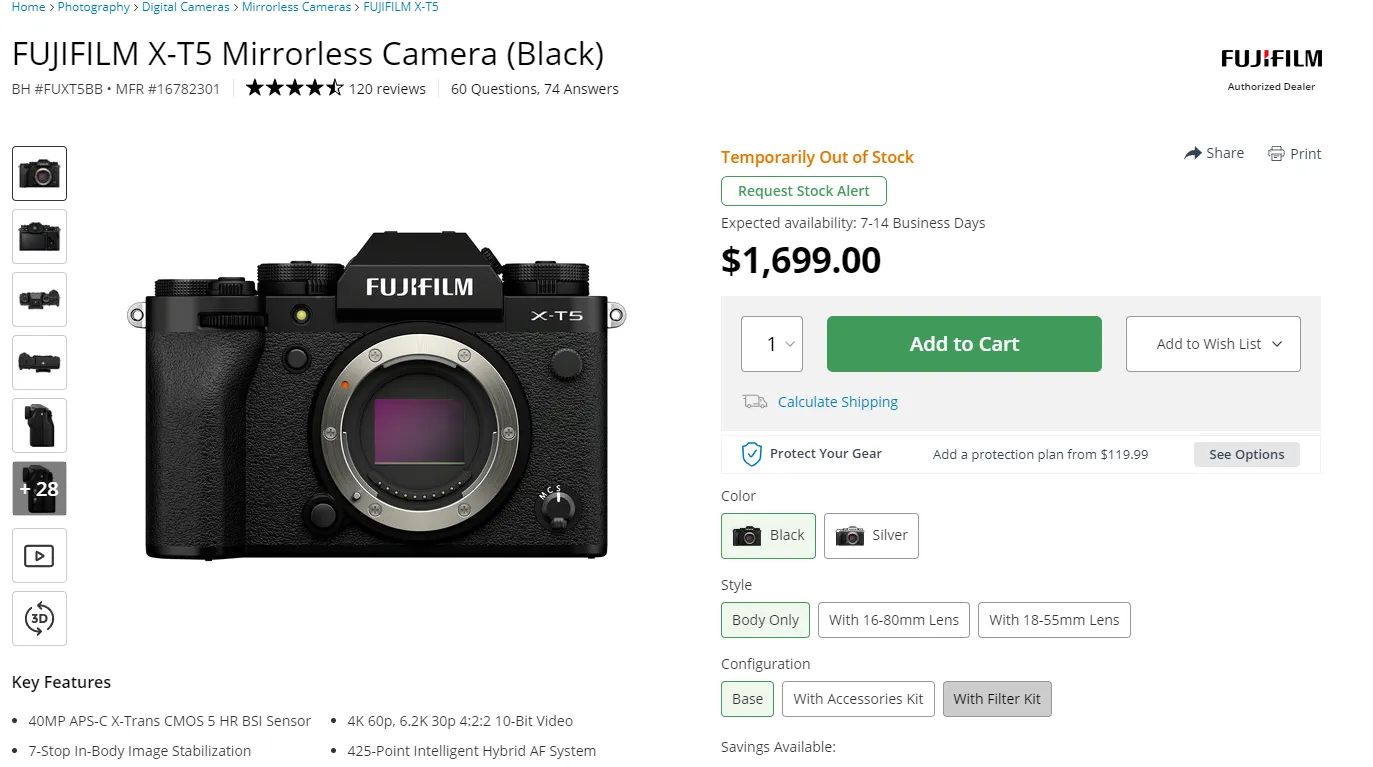Choose the With Accessories Kit configuration
The width and height of the screenshot is (1373, 767).
tap(858, 699)
